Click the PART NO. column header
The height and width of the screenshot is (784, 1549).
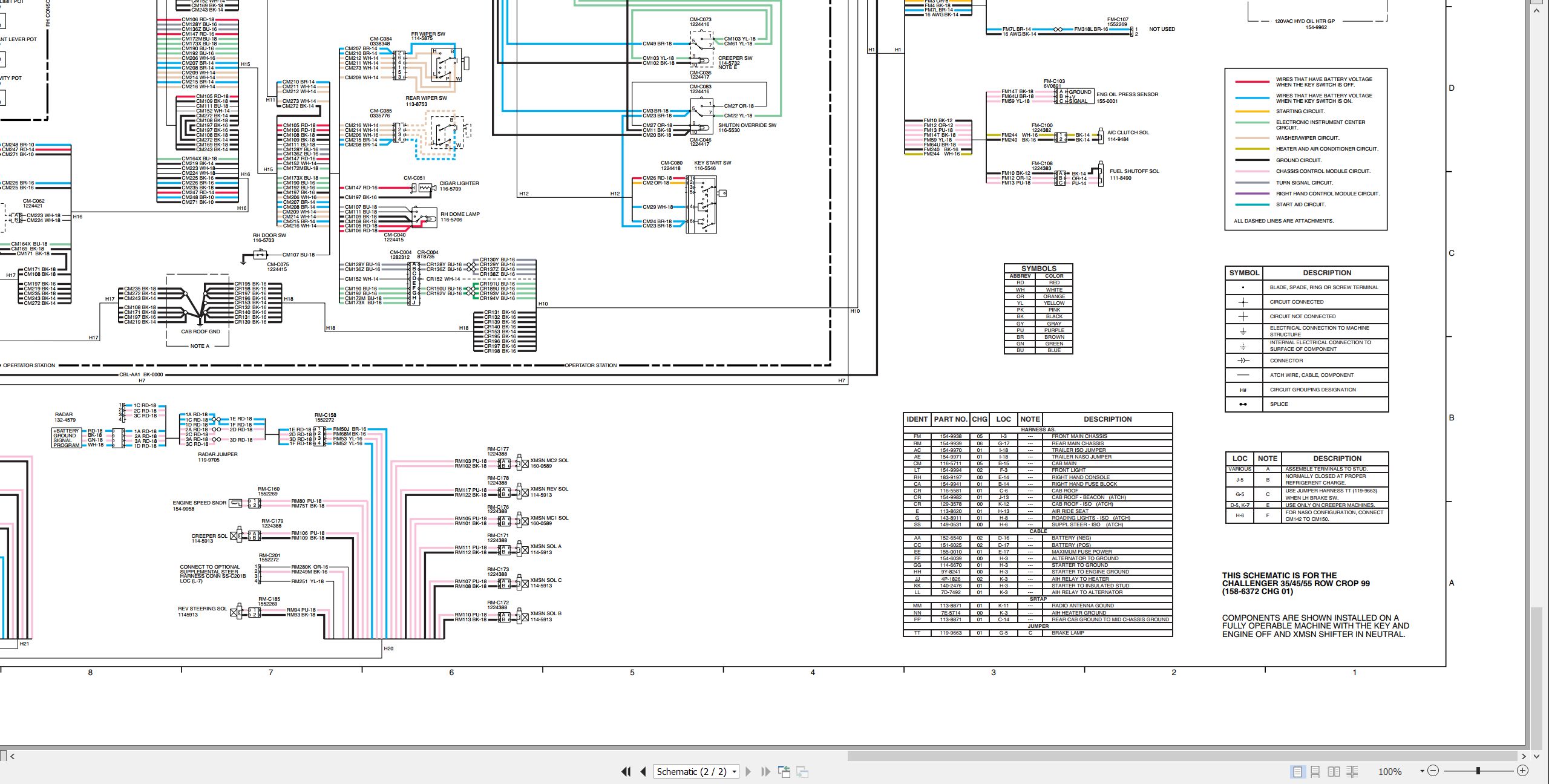tap(950, 419)
